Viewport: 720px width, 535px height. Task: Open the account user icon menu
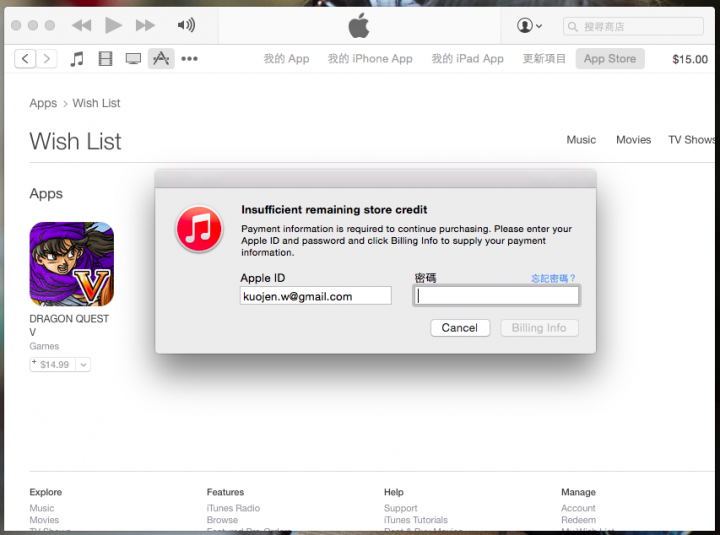pyautogui.click(x=529, y=25)
